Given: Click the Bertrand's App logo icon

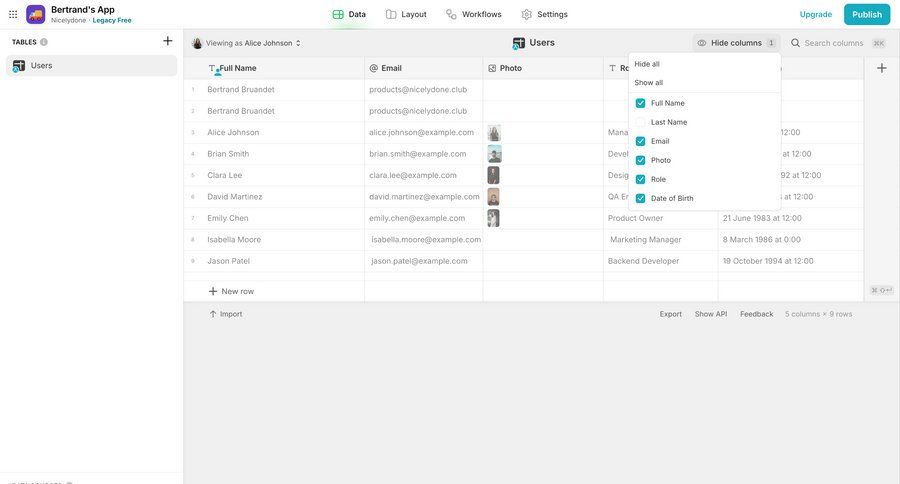Looking at the screenshot, I should tap(36, 14).
